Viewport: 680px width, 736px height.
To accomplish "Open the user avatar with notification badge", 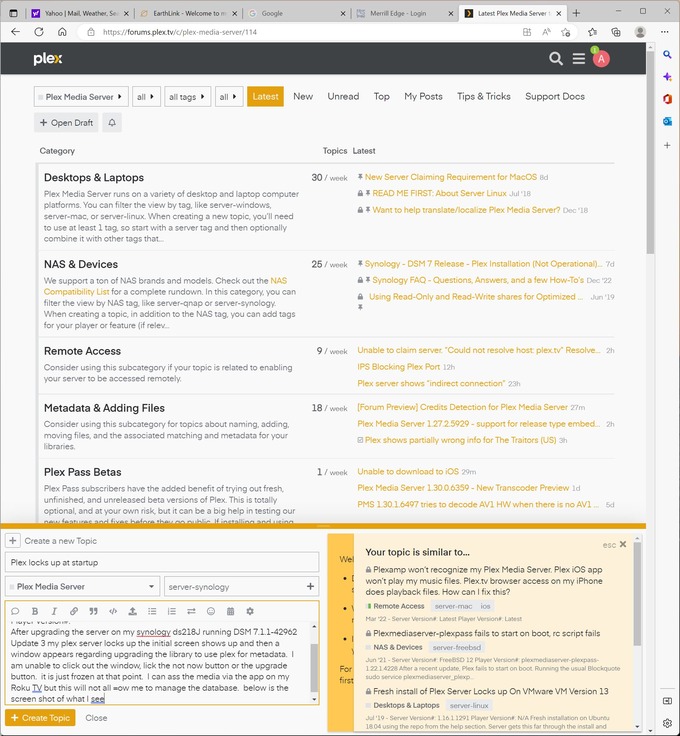I will pos(601,59).
